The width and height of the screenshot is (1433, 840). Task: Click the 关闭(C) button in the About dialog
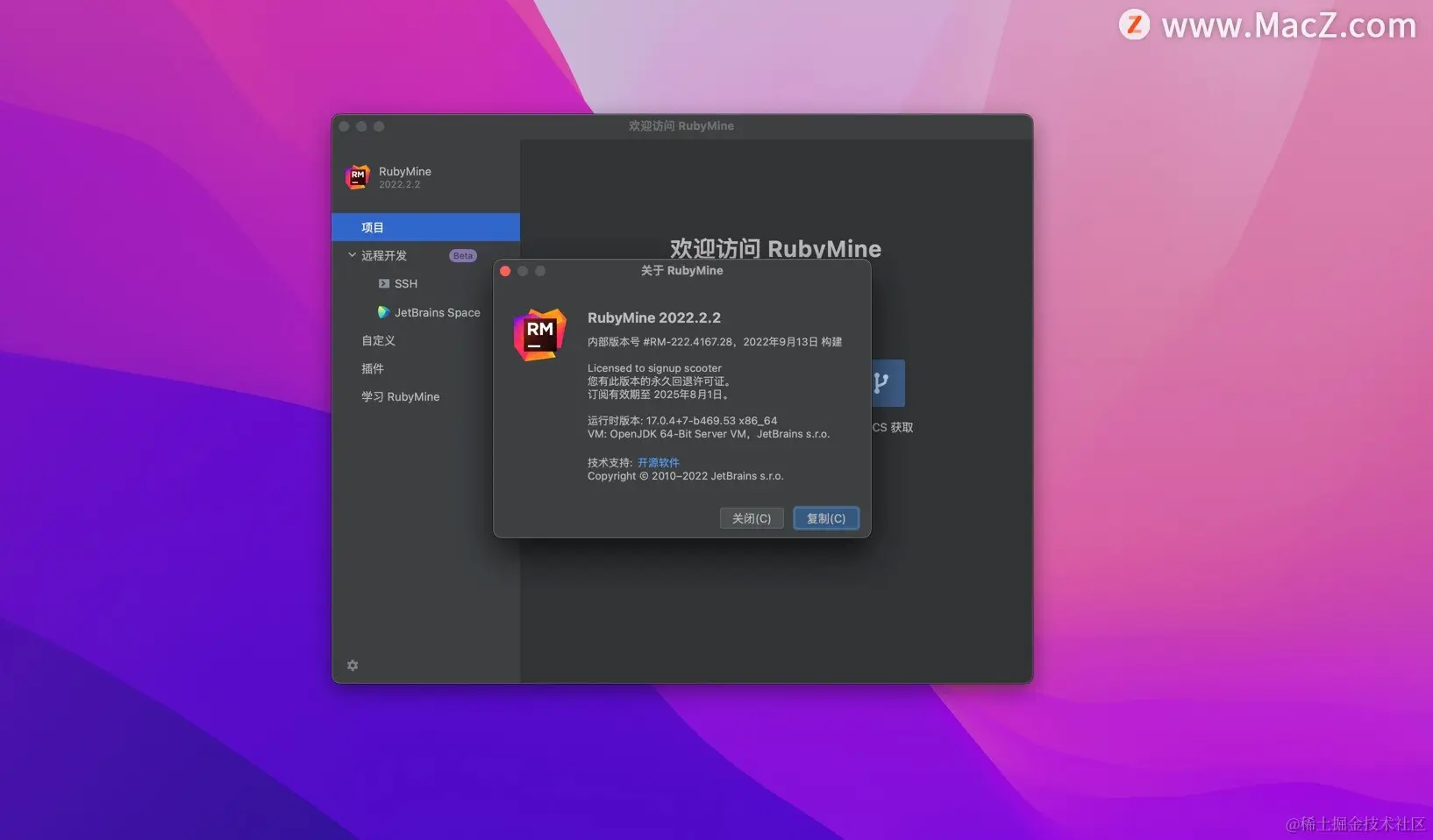coord(752,518)
